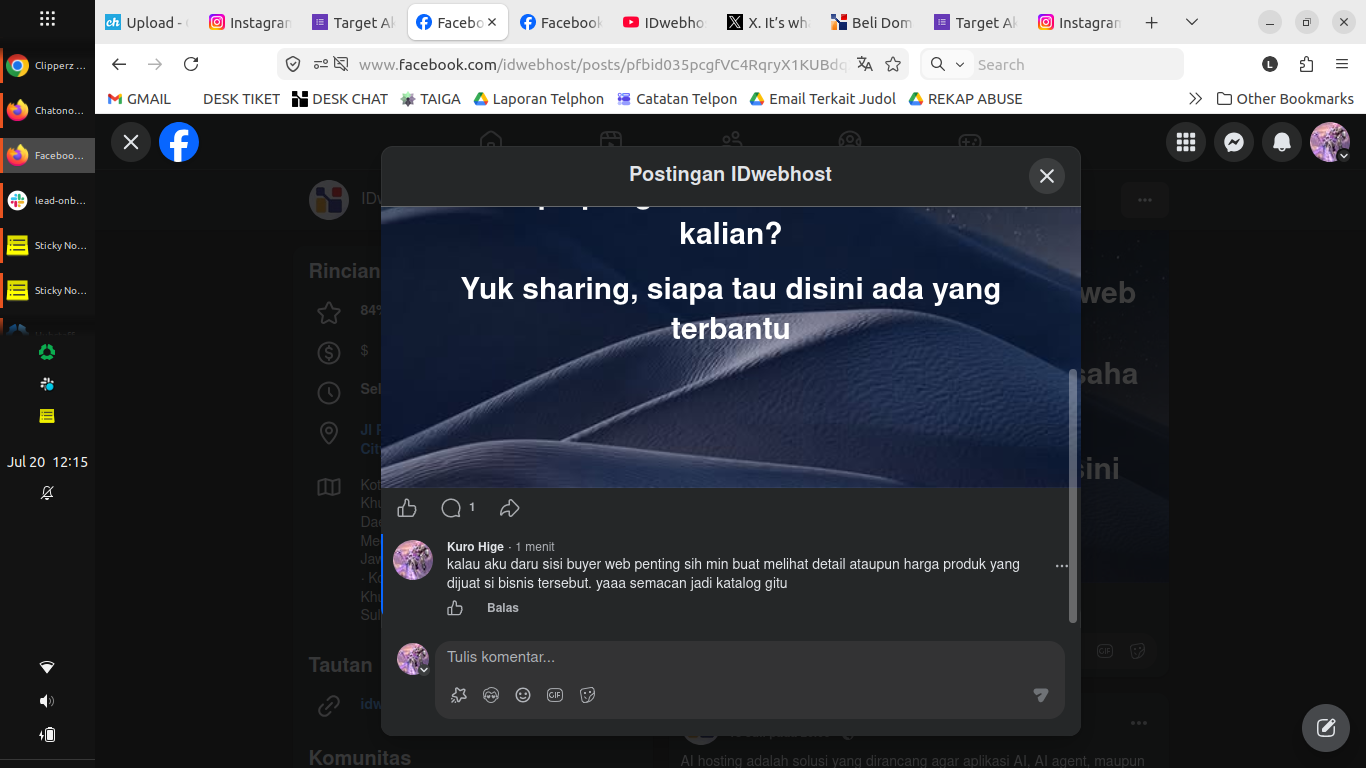Switch to the X. It's wh tab

coord(768,22)
